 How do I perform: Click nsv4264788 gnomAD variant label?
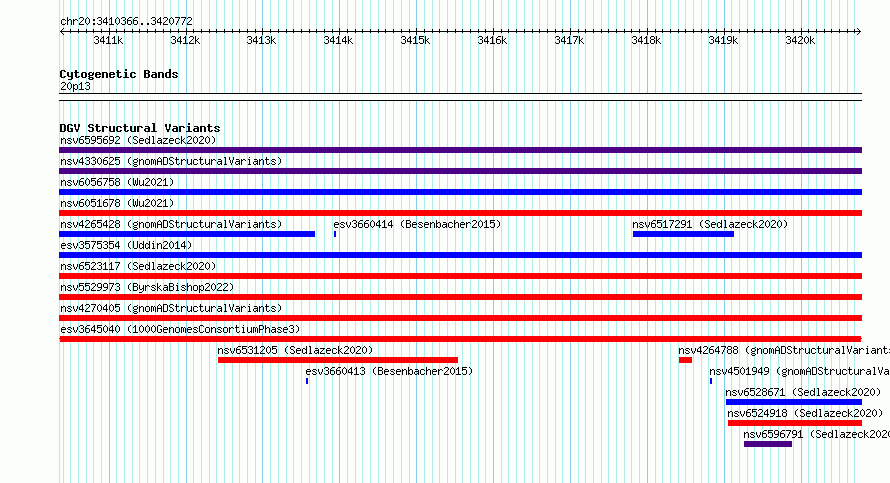coord(784,350)
